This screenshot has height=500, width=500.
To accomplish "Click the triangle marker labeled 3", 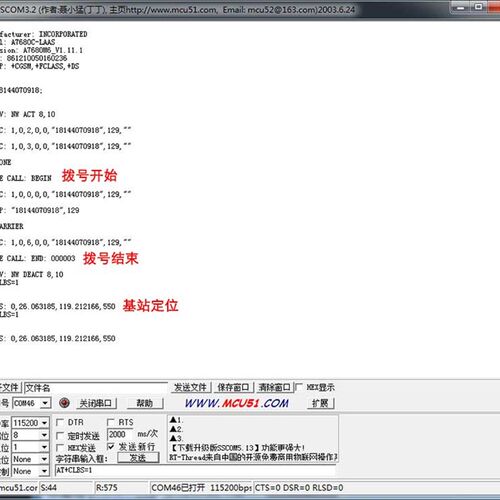I will click(x=174, y=438).
